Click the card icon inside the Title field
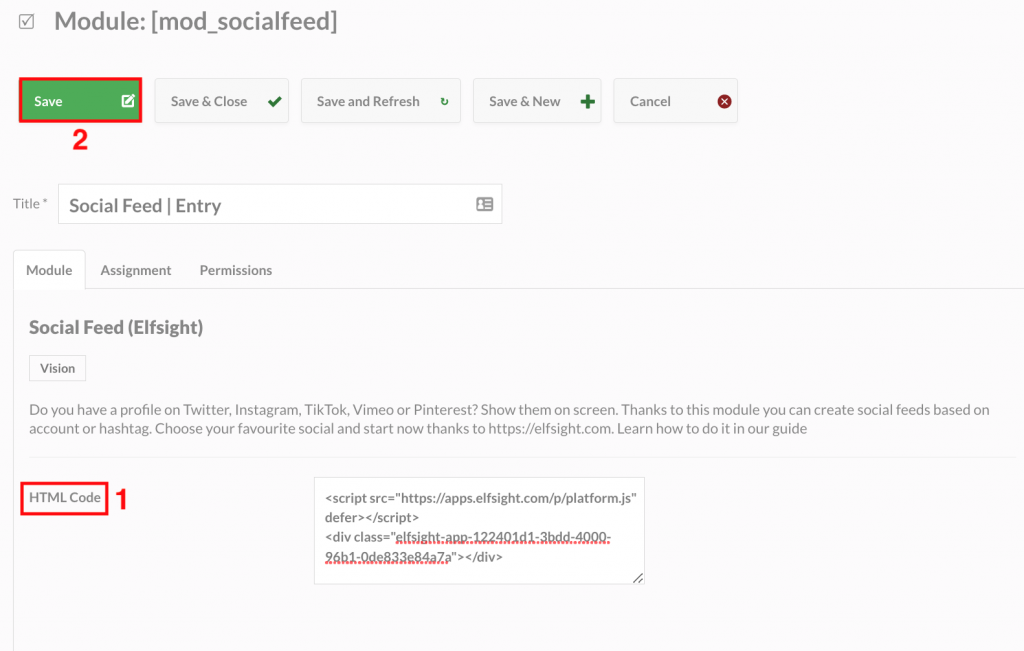1024x651 pixels. tap(485, 204)
